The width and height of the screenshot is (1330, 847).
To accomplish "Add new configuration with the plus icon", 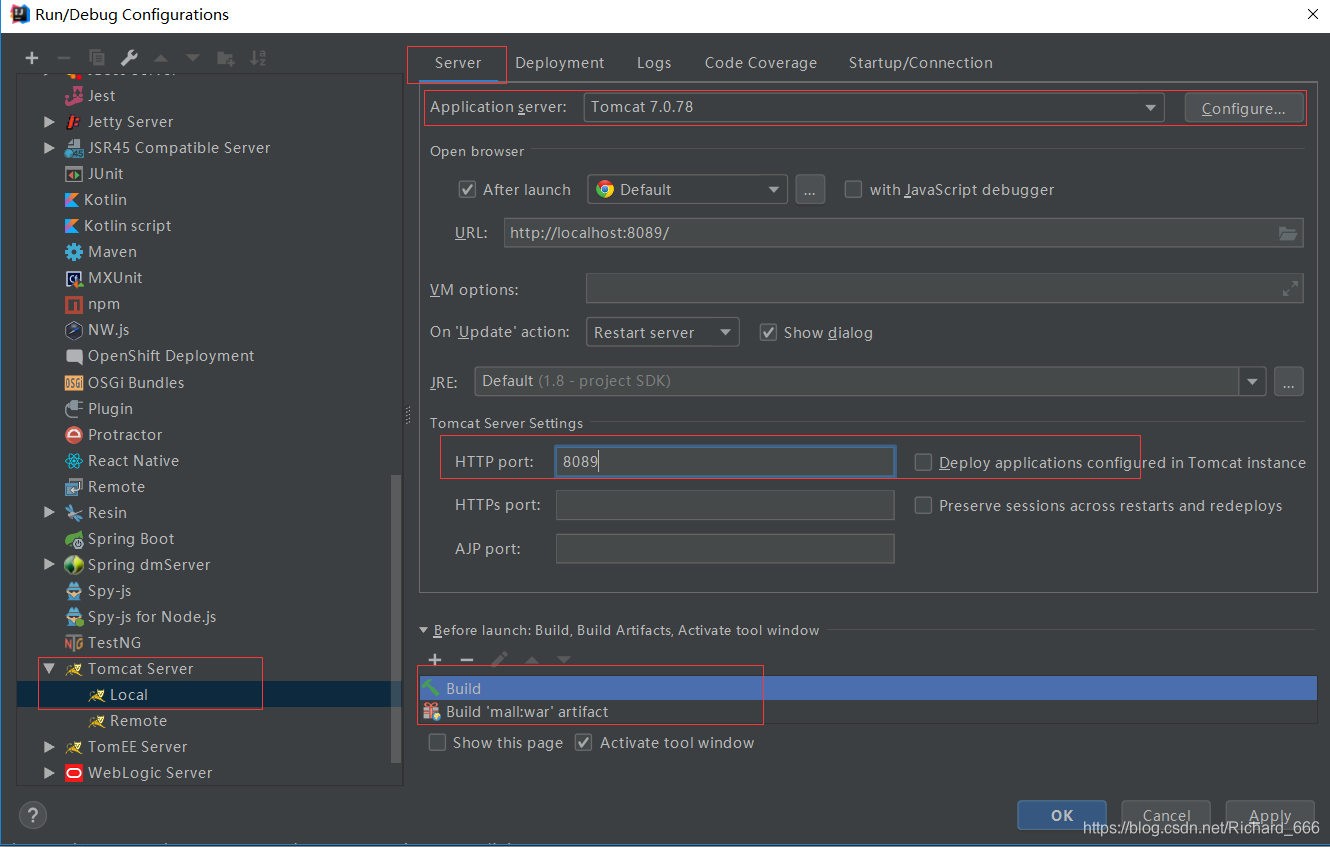I will (x=32, y=58).
